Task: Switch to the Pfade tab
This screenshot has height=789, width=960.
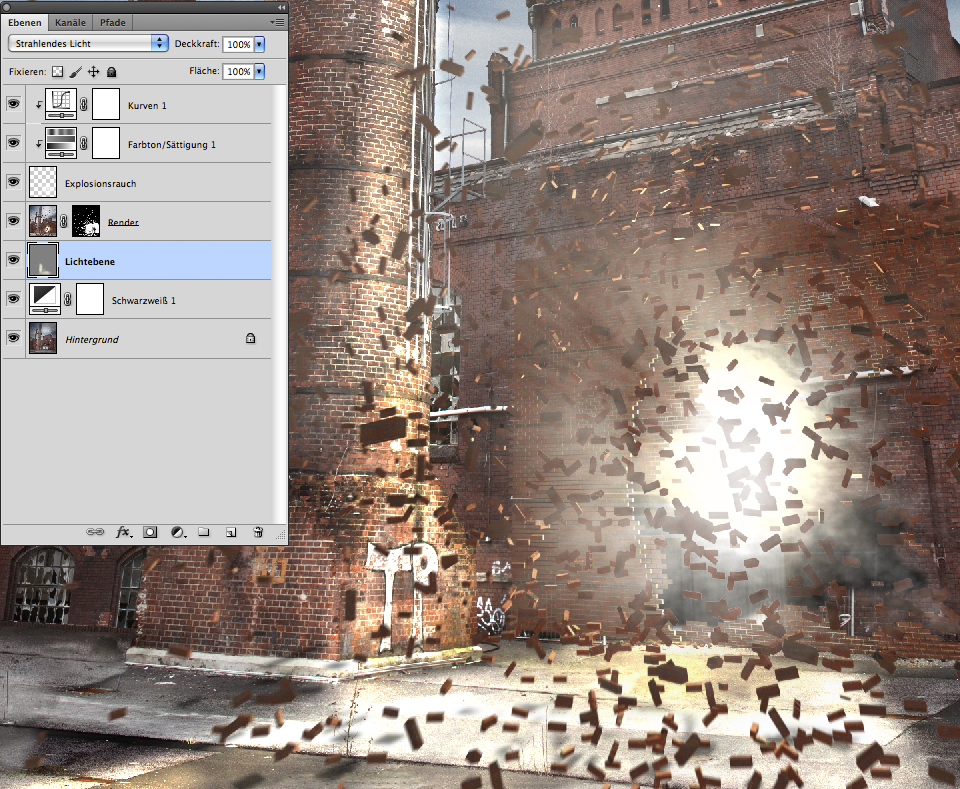Action: point(112,22)
